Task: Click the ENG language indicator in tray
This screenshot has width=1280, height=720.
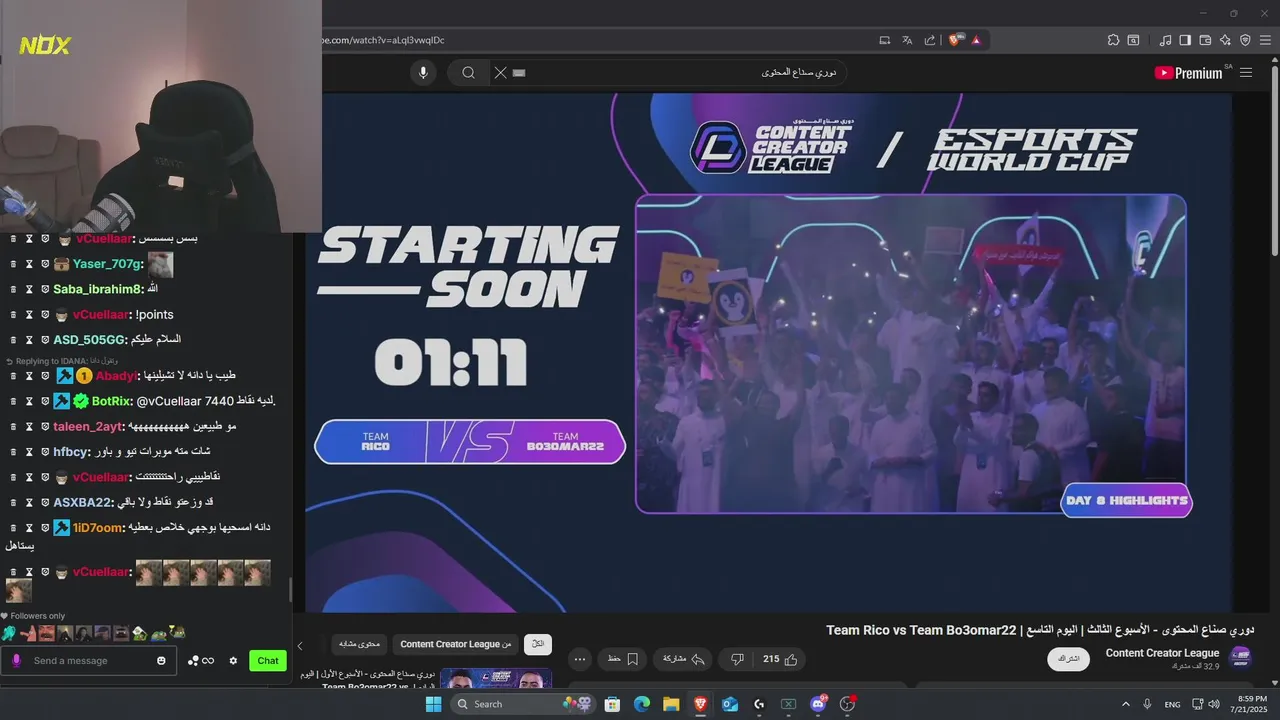Action: [1172, 705]
